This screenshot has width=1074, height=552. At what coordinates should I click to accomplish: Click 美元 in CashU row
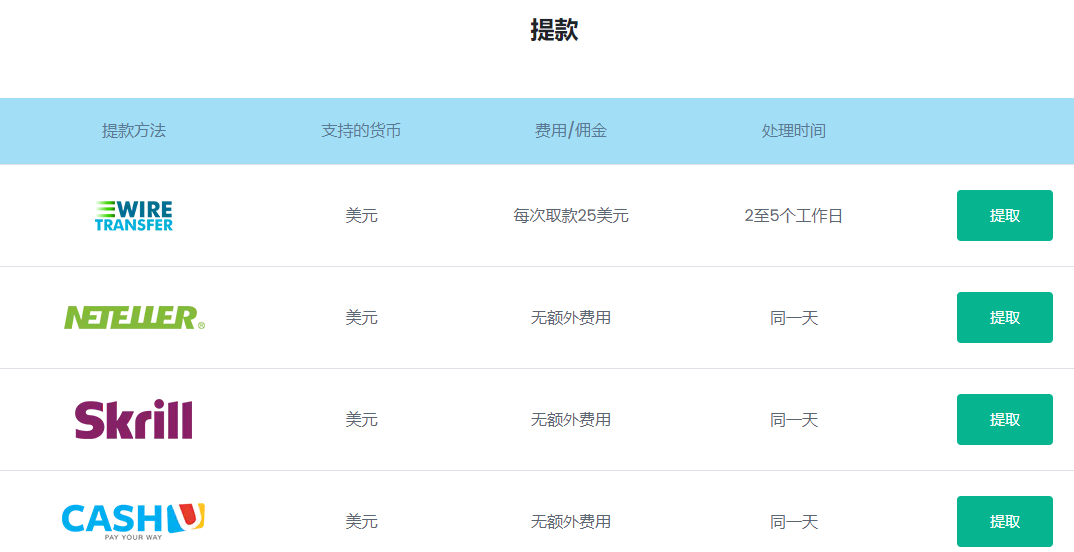pyautogui.click(x=362, y=522)
